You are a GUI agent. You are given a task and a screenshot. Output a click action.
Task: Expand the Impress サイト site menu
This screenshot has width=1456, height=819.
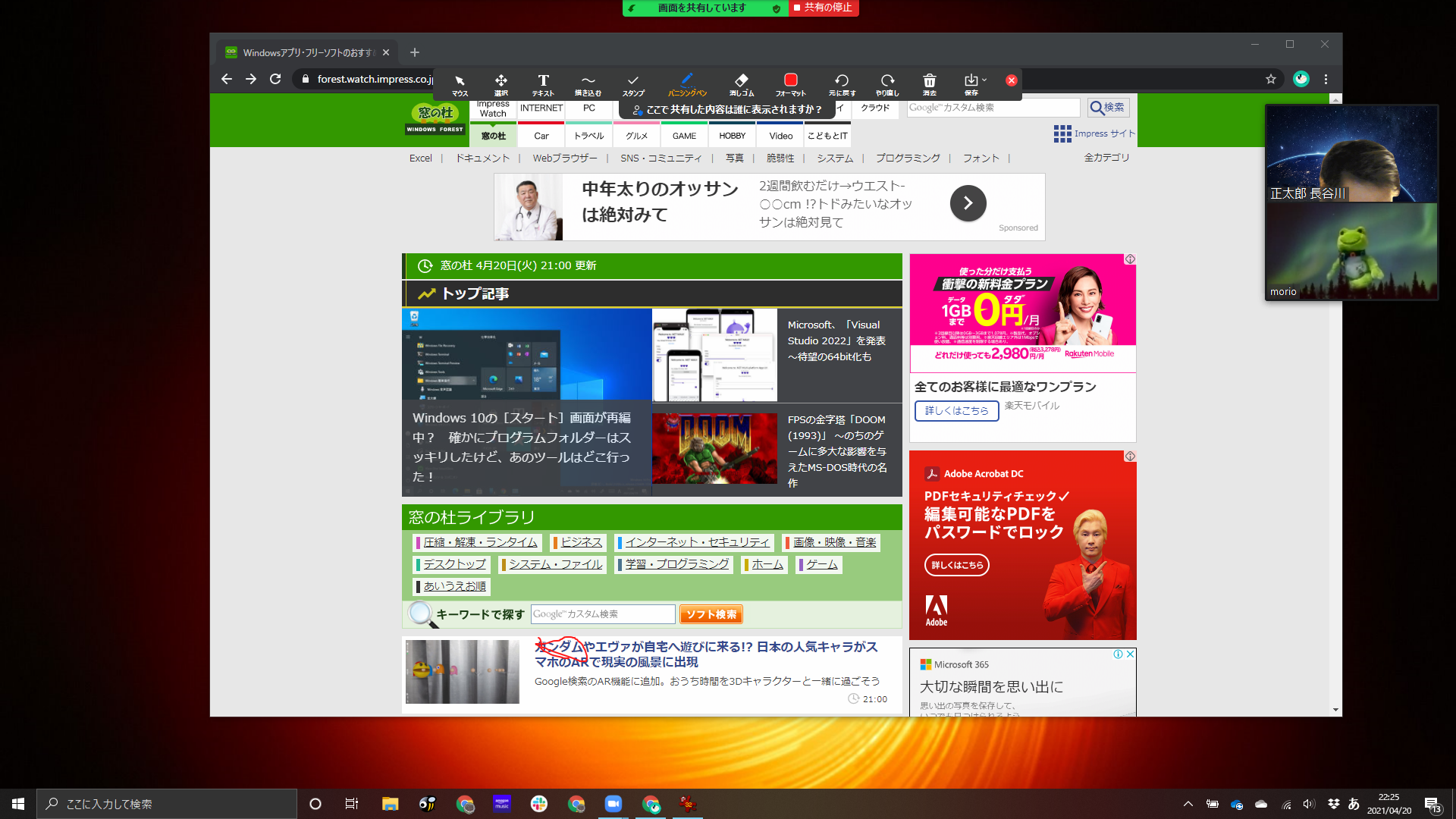[1094, 133]
